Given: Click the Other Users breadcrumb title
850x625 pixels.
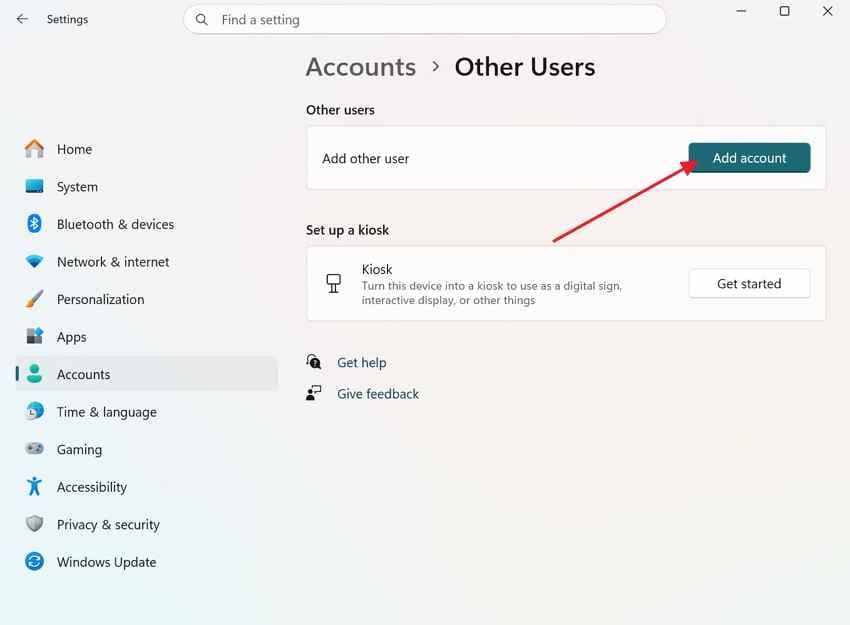Looking at the screenshot, I should 525,67.
